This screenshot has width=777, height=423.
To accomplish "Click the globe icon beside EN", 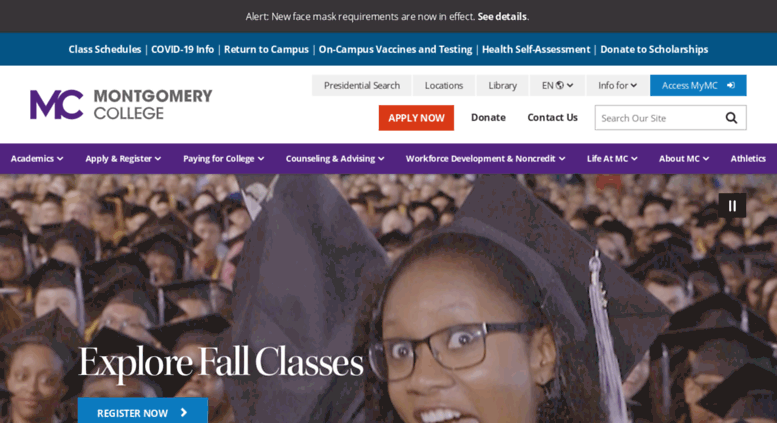I will pyautogui.click(x=559, y=85).
